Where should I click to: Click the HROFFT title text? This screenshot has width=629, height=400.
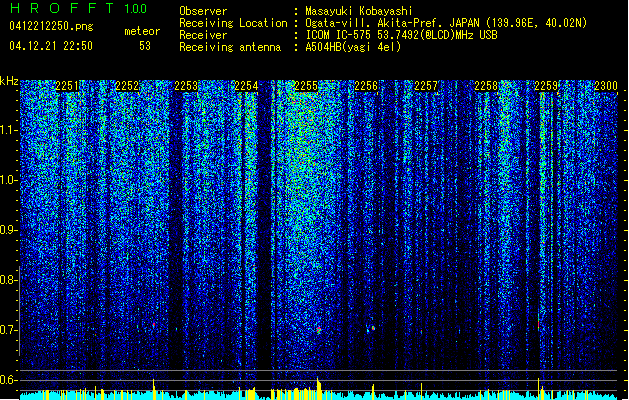pyautogui.click(x=62, y=8)
